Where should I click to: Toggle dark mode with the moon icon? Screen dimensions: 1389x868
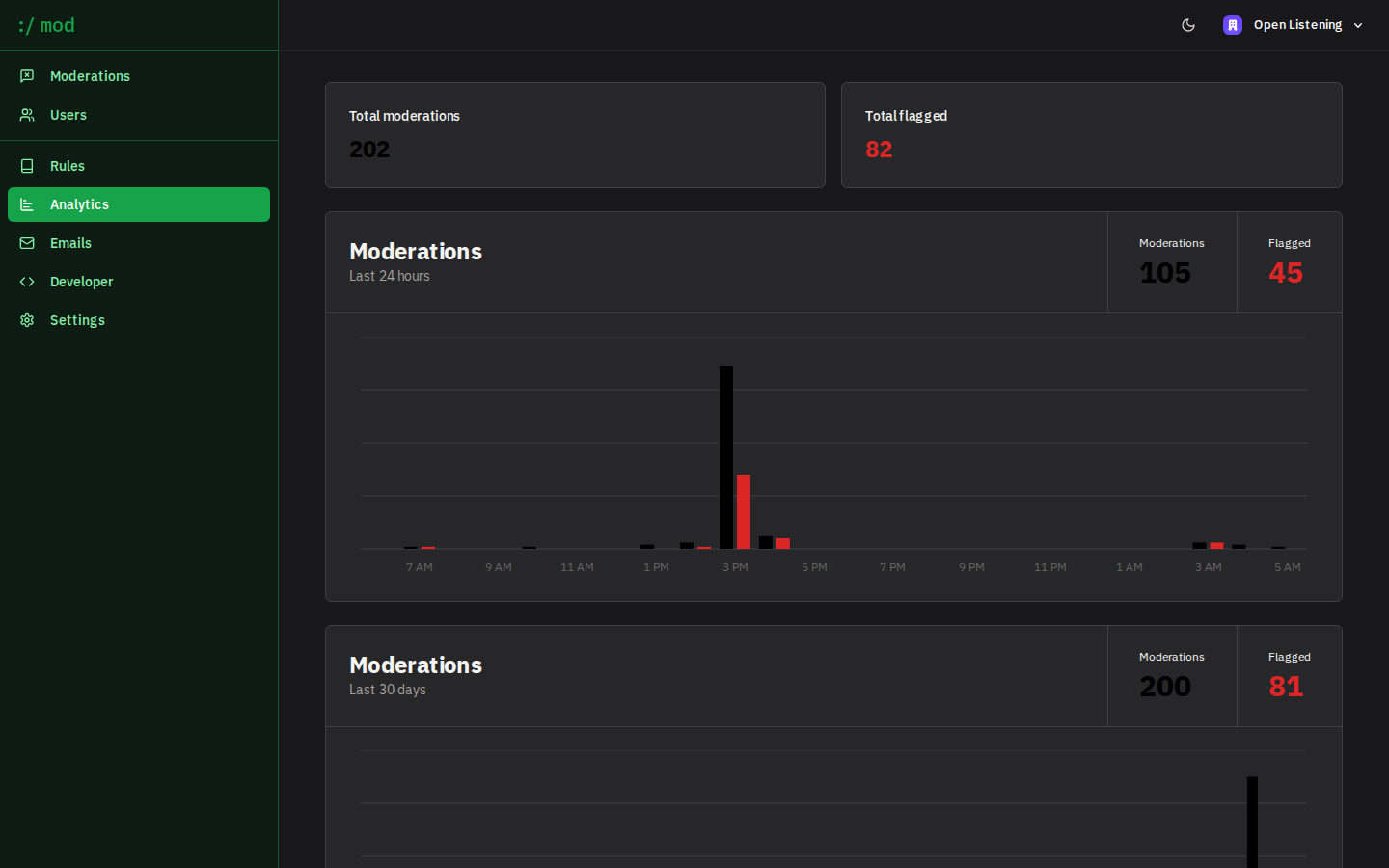[1188, 25]
